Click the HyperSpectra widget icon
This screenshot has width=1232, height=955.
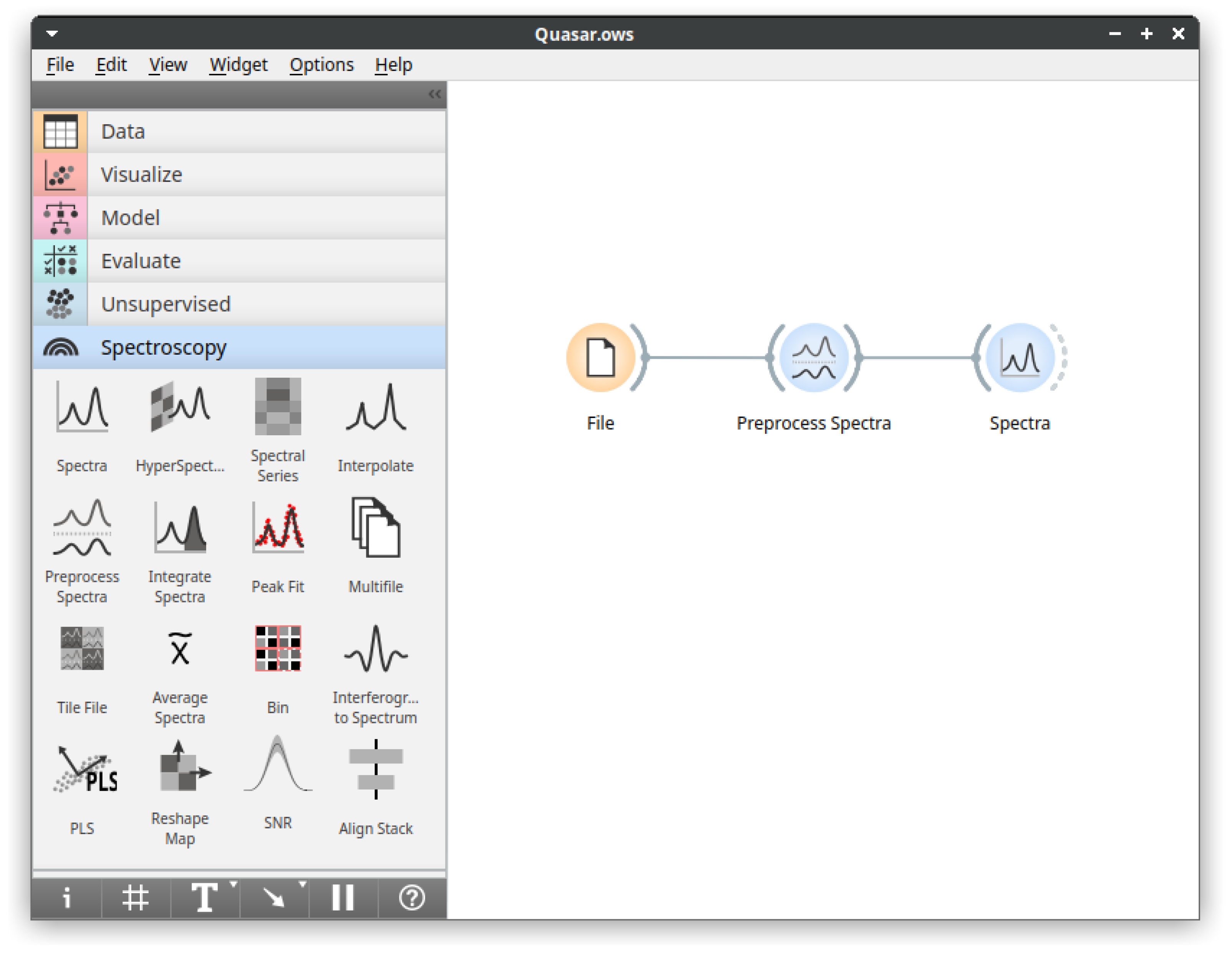click(x=180, y=406)
